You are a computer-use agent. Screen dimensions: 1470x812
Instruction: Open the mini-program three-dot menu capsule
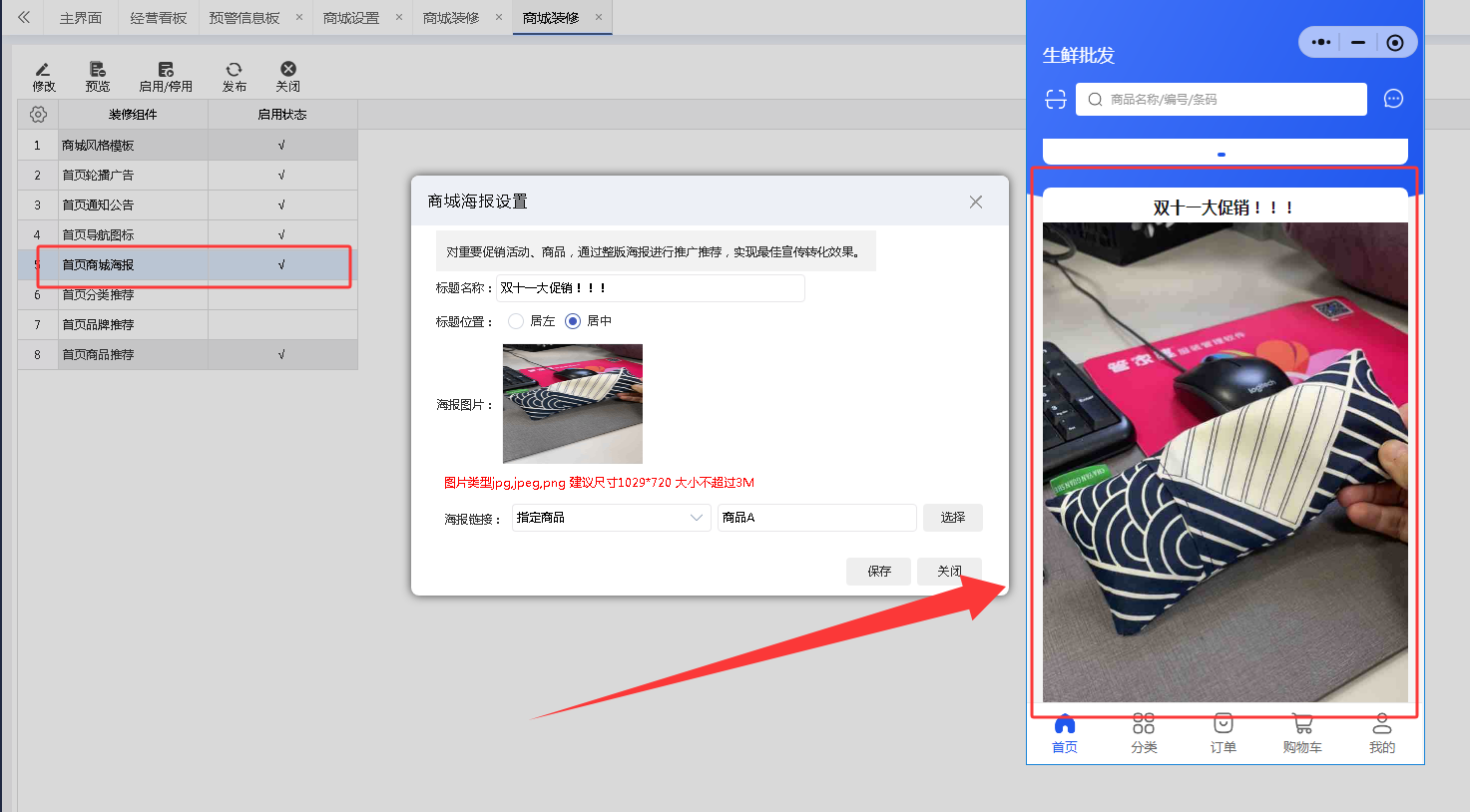pyautogui.click(x=1321, y=42)
